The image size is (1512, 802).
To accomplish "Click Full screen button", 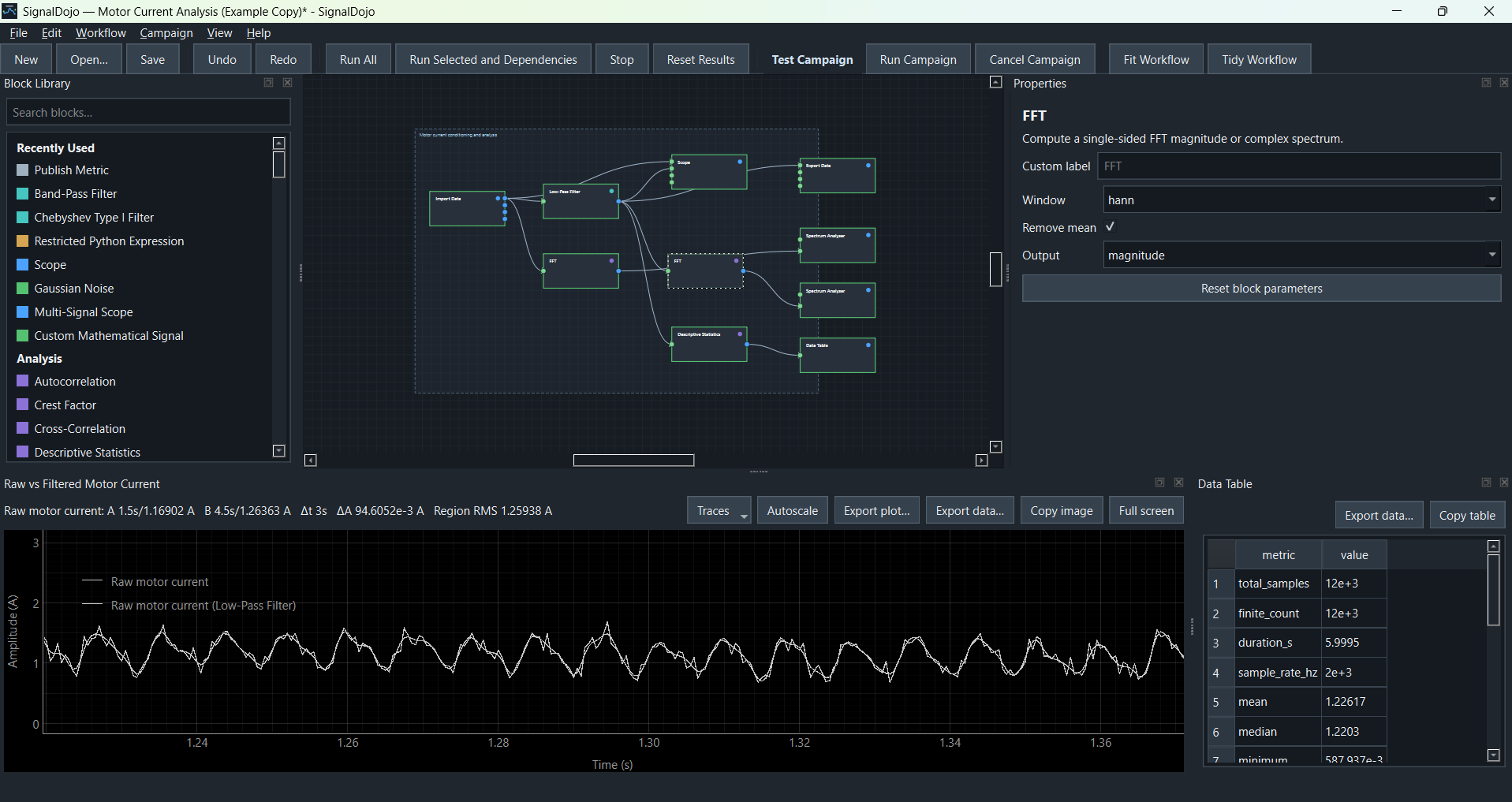I will [x=1146, y=511].
